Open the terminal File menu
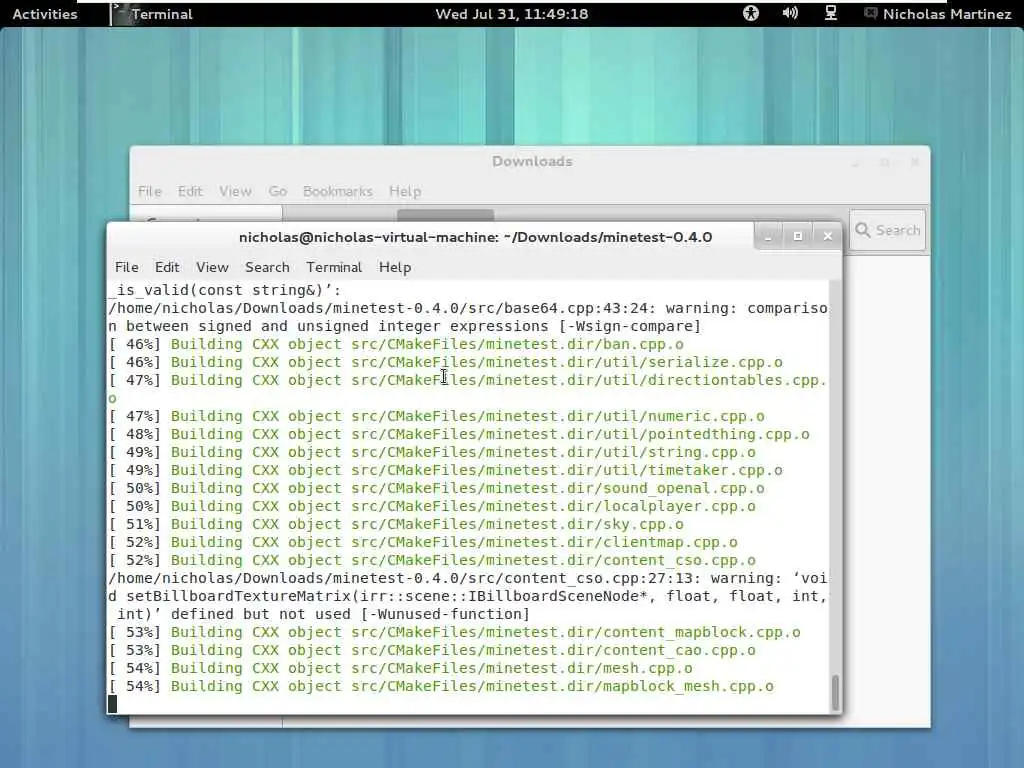Viewport: 1024px width, 768px height. point(127,267)
